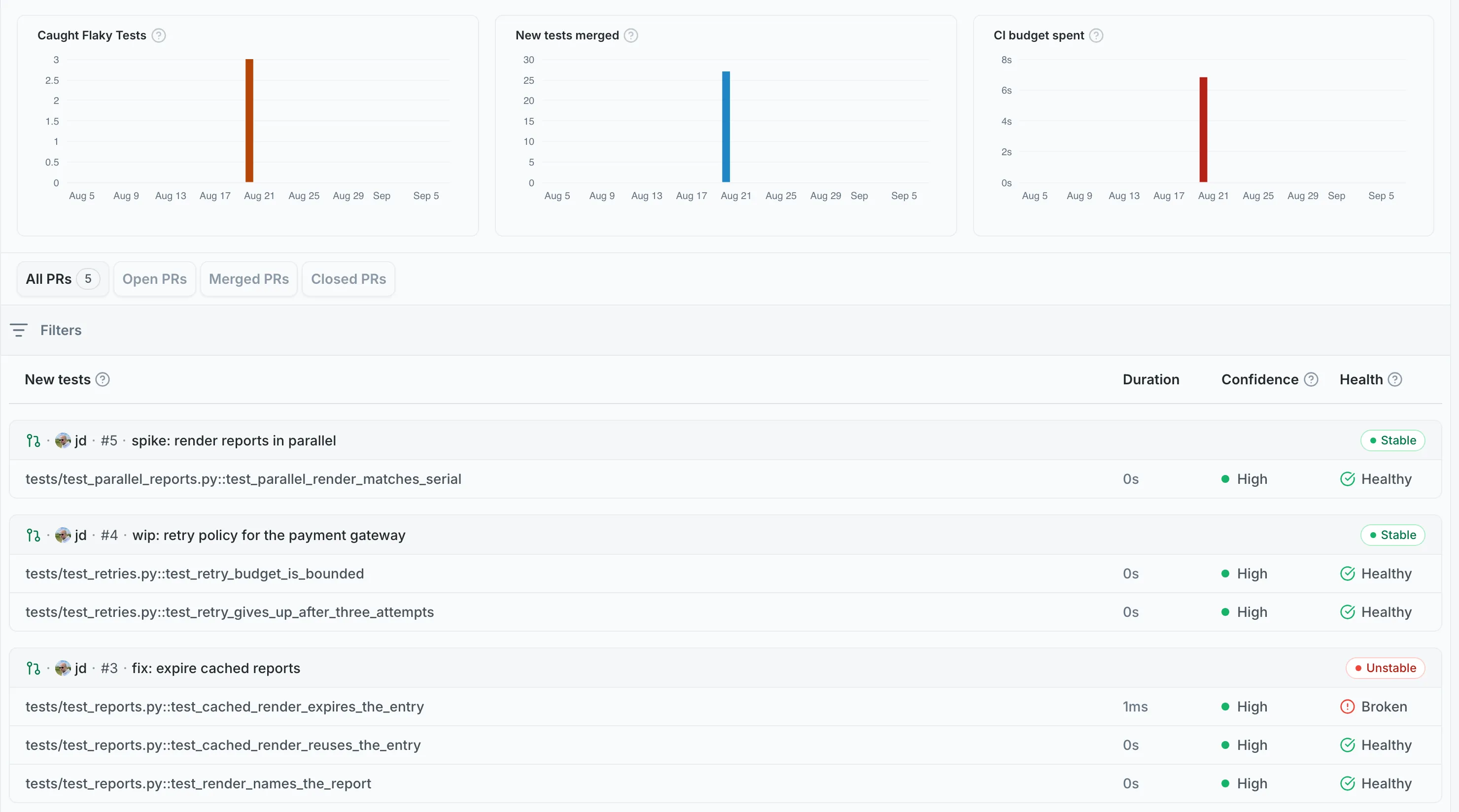1459x812 pixels.
Task: Click the Unstable badge on PR #3
Action: tap(1386, 668)
